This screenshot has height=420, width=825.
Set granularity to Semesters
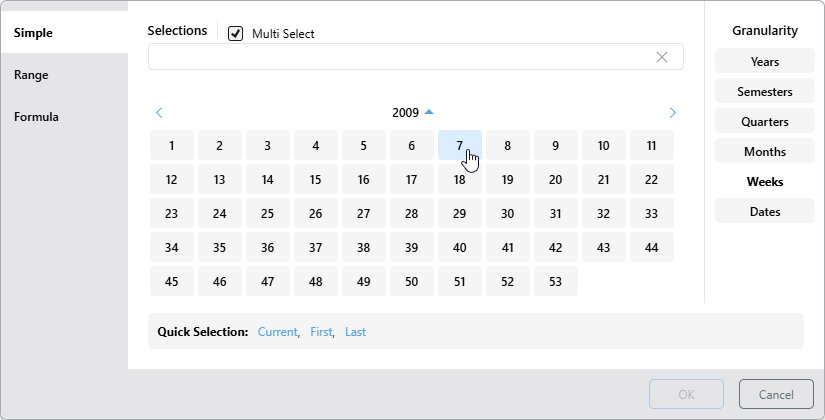point(764,92)
